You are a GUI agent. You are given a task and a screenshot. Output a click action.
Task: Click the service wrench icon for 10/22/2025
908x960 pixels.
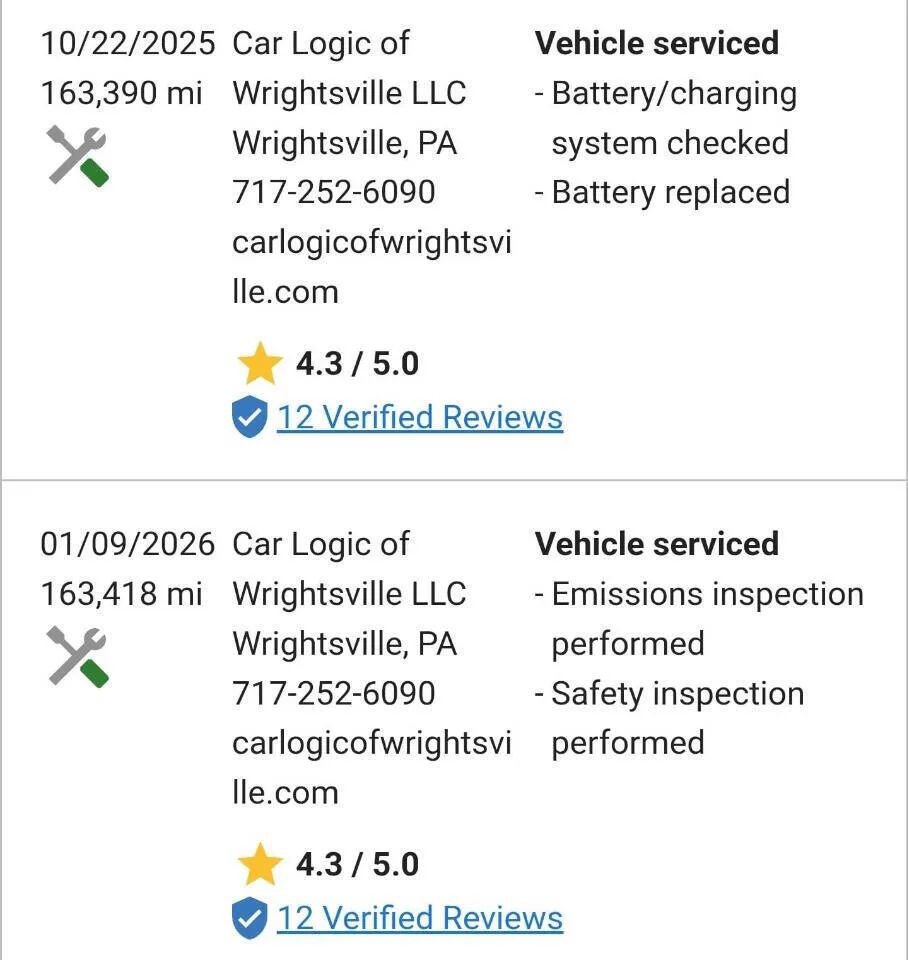[78, 156]
